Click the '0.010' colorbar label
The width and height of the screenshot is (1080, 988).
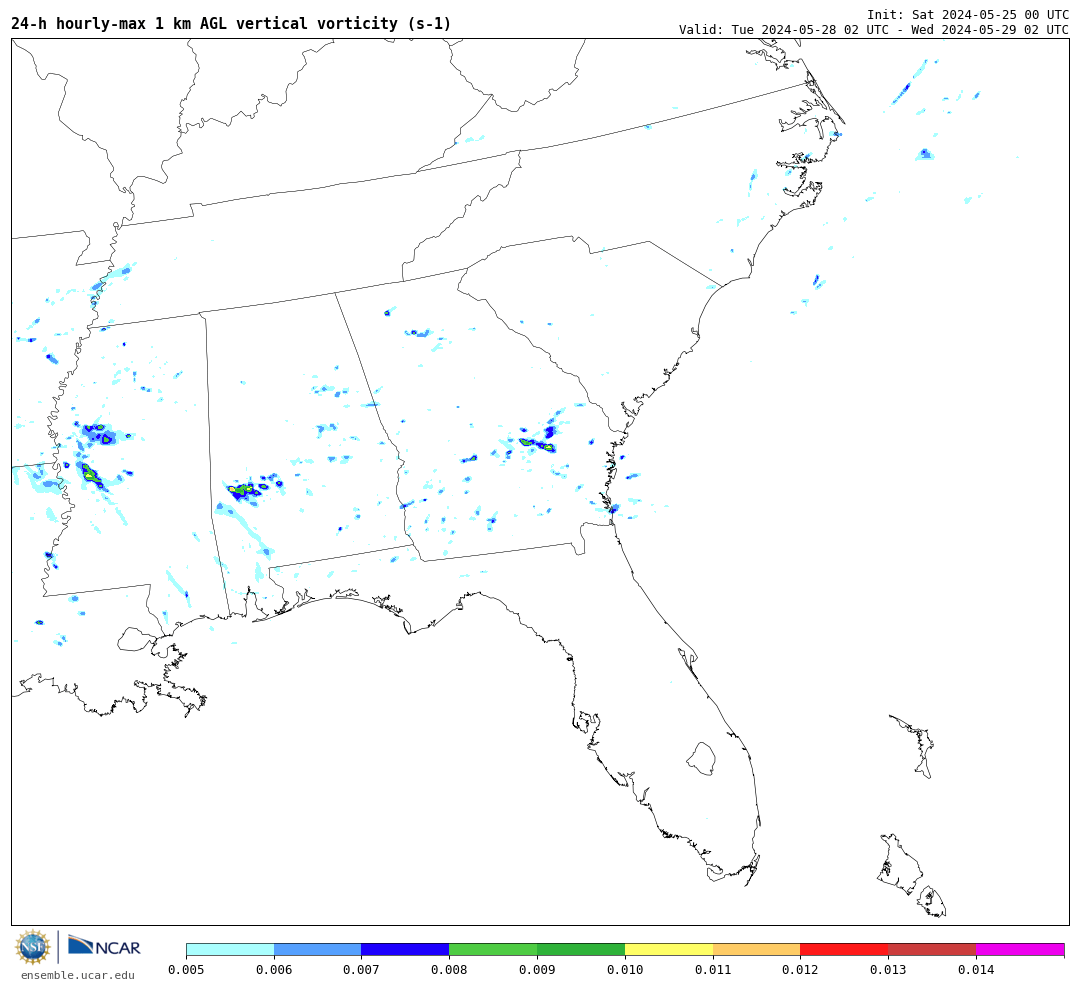coord(625,969)
